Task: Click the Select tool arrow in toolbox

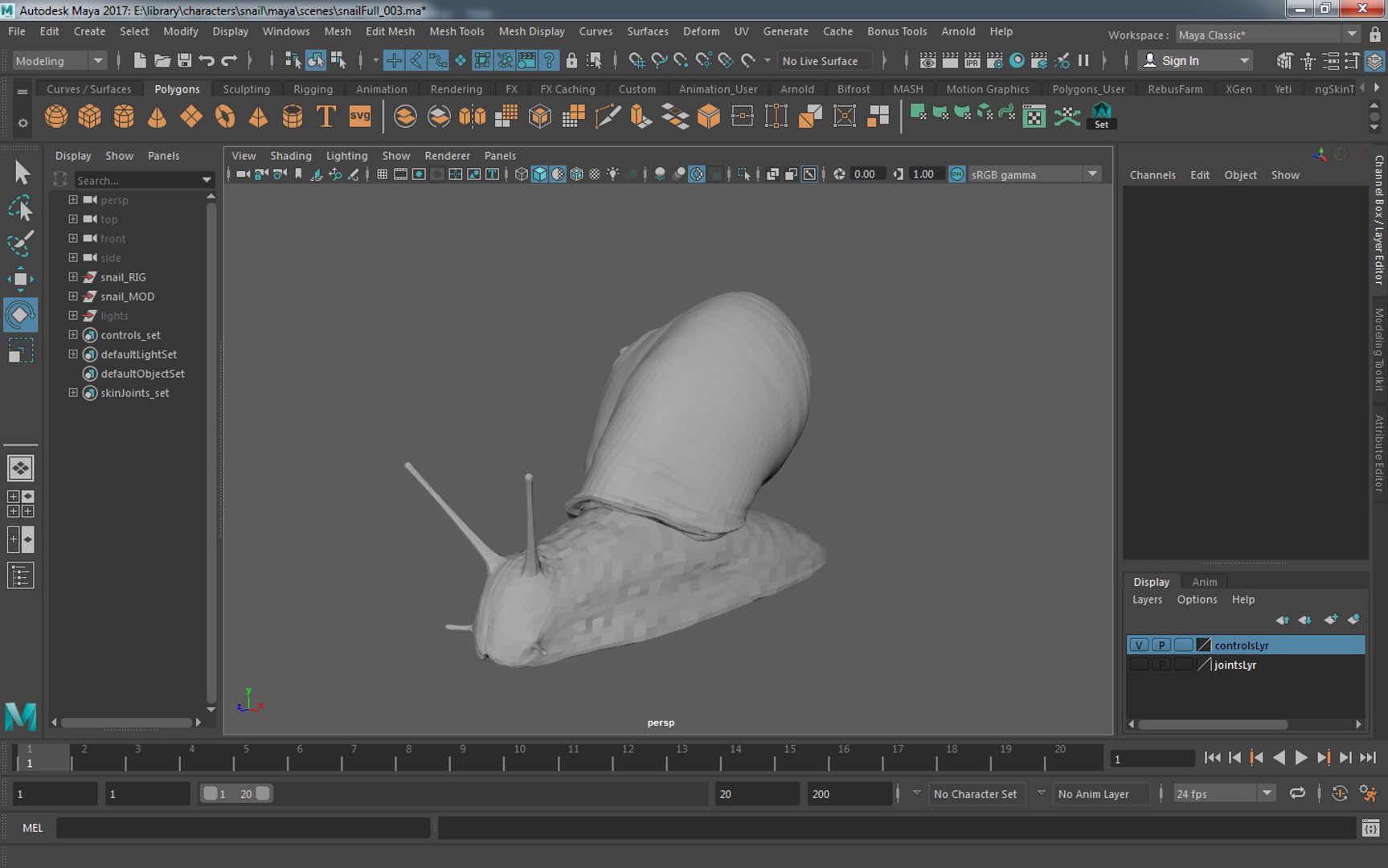Action: pyautogui.click(x=21, y=172)
